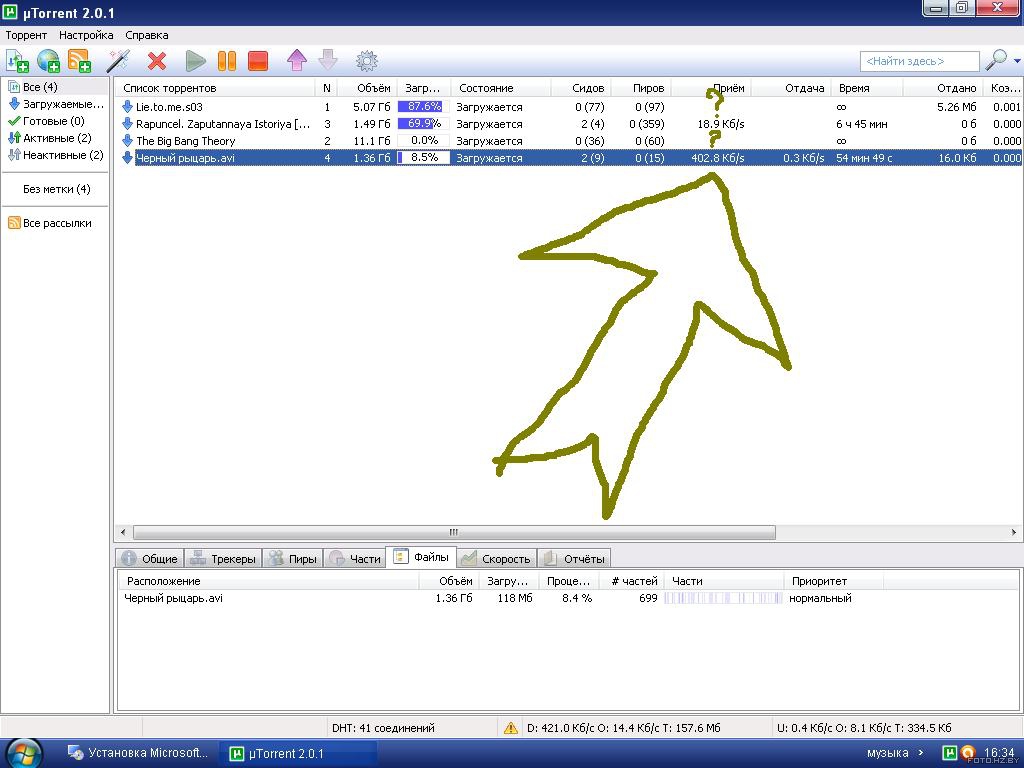Sort by Список торрентов column header

click(x=216, y=88)
